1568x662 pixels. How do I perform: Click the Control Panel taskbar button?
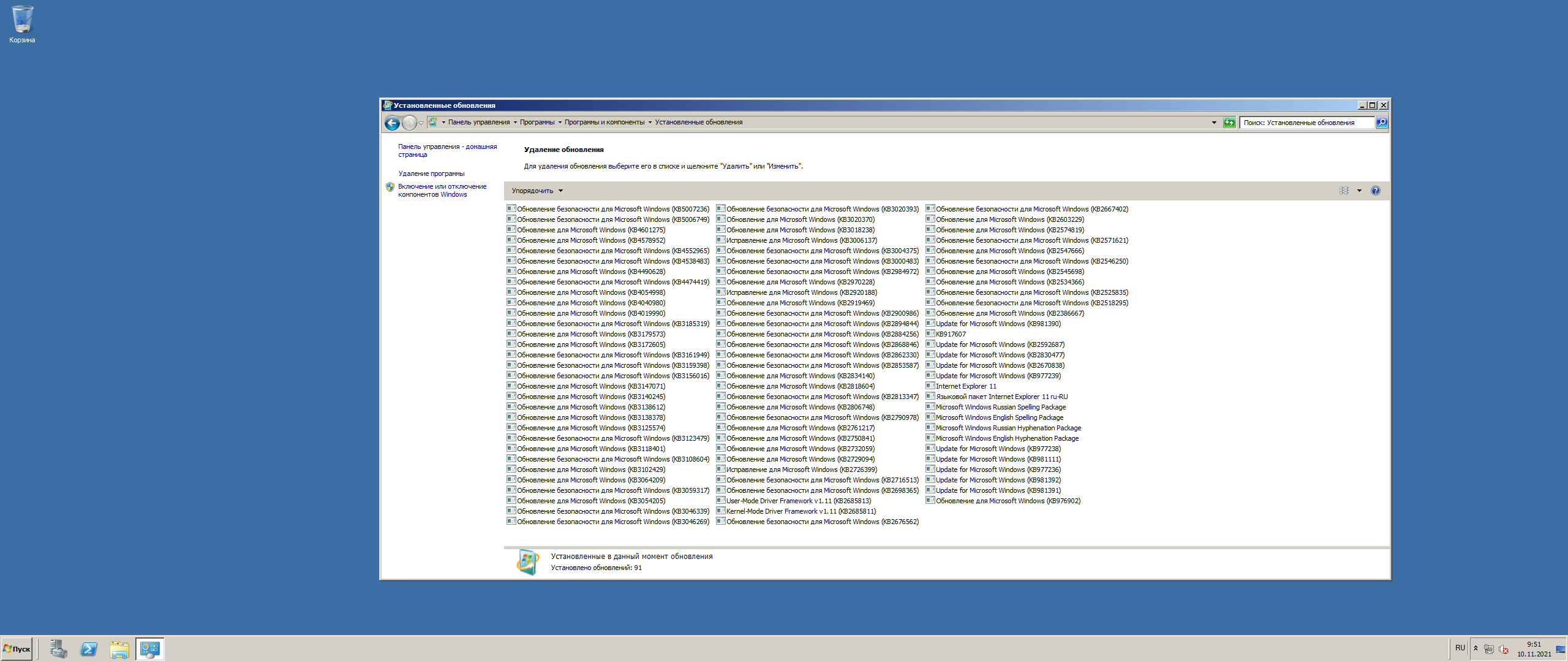coord(149,649)
